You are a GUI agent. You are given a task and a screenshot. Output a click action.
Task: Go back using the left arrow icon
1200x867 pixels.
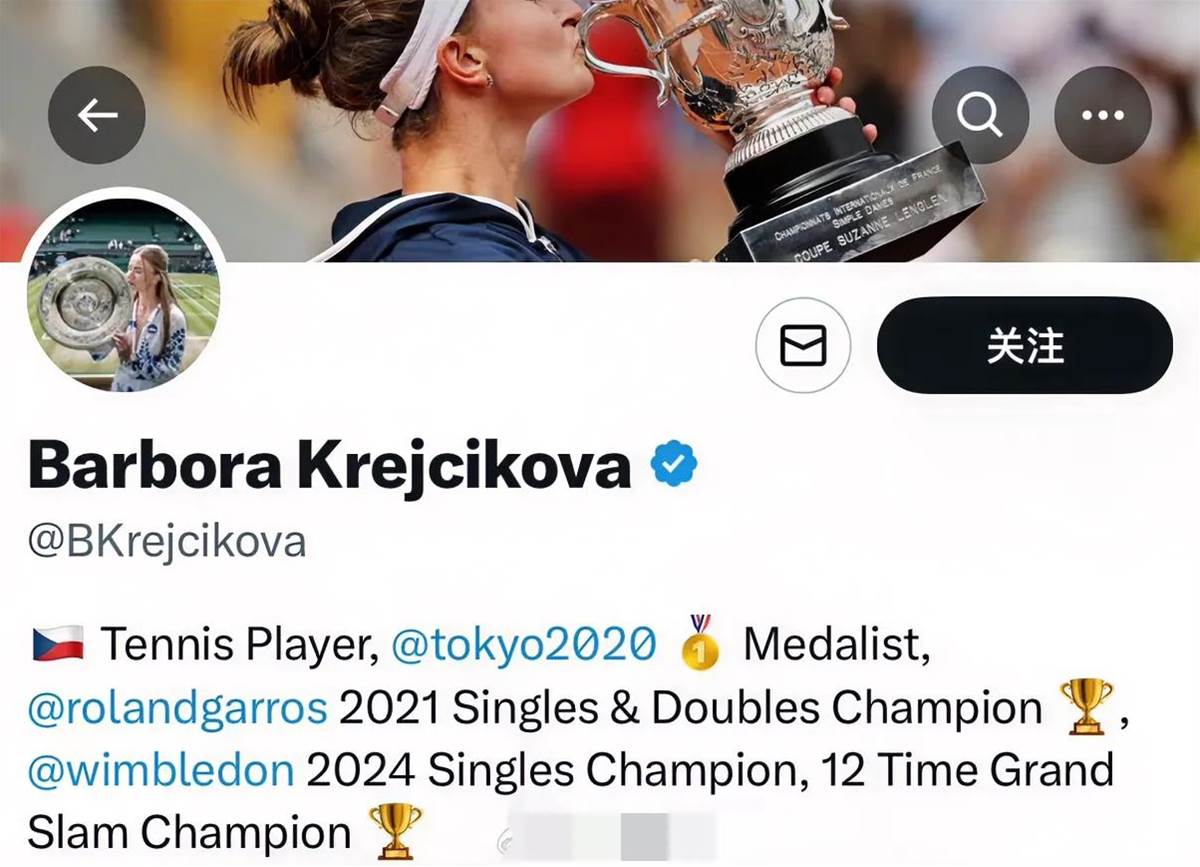click(97, 115)
